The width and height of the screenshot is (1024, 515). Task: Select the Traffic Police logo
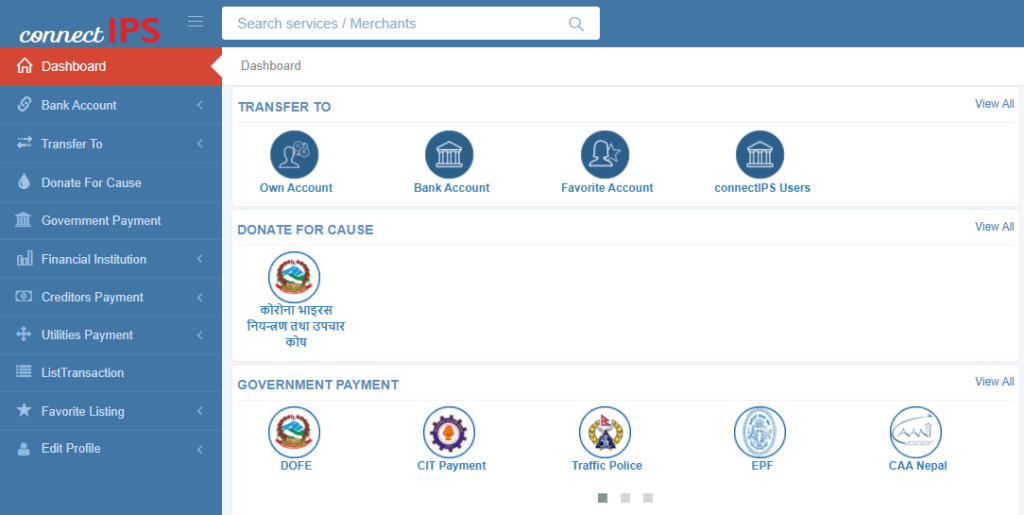tap(605, 432)
